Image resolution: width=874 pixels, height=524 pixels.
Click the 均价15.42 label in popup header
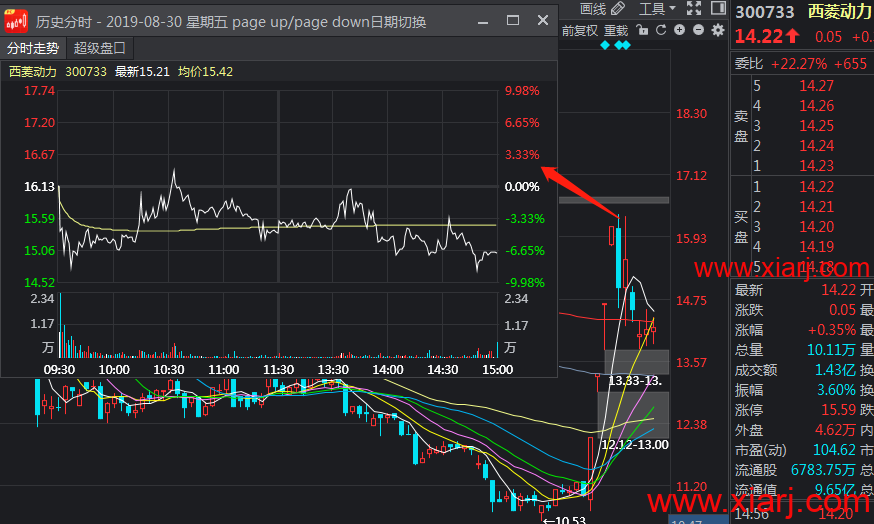tap(205, 72)
